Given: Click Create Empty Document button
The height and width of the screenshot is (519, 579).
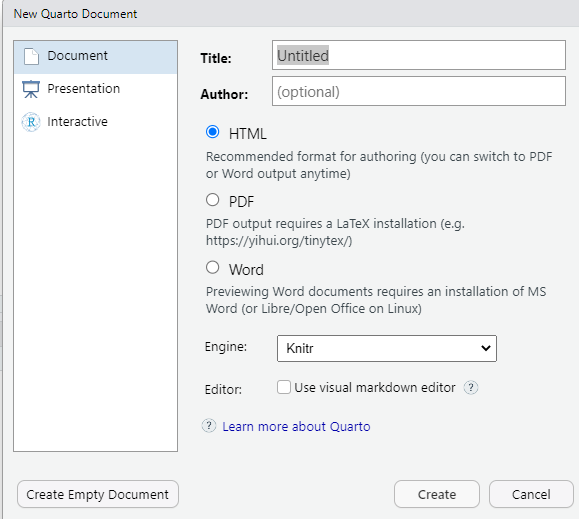Looking at the screenshot, I should 98,494.
